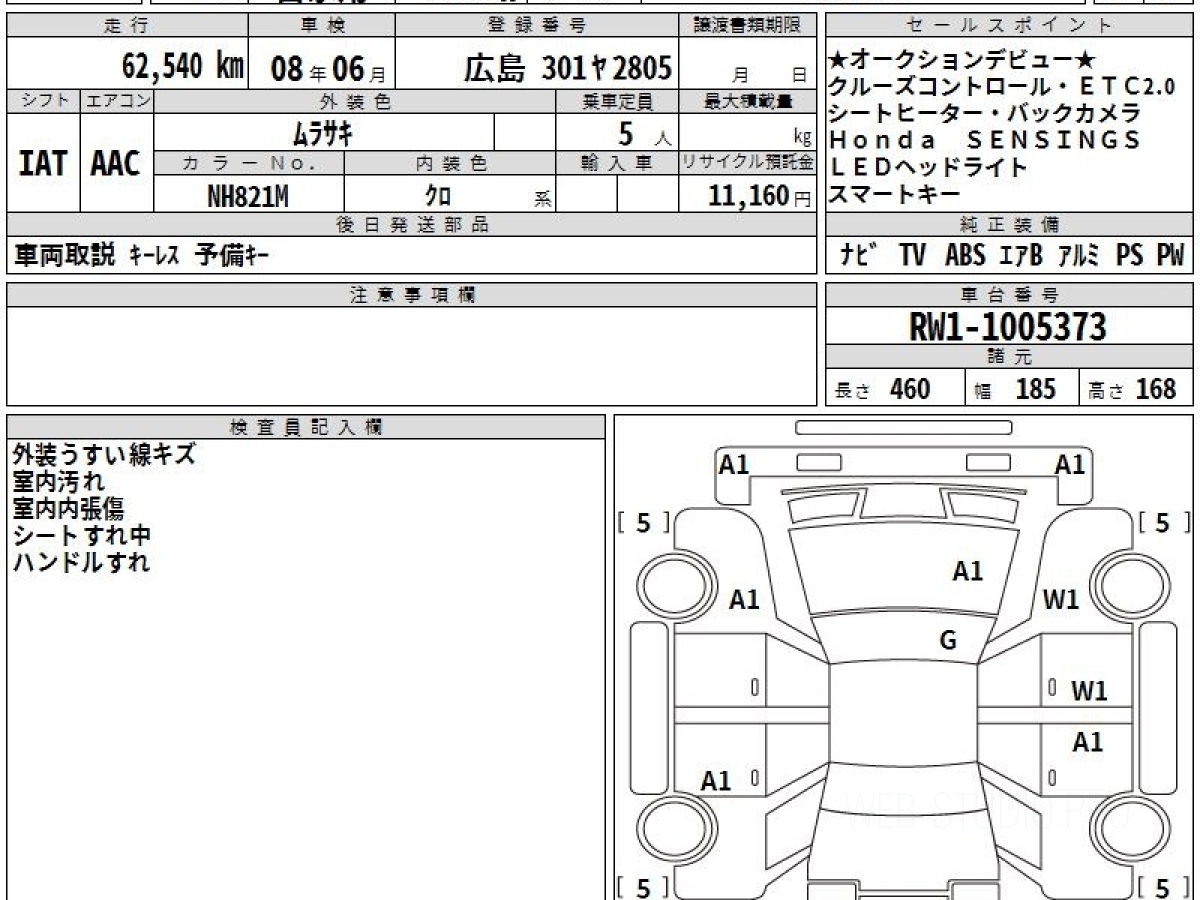
Task: Select the color code "NH821M"
Action: [248, 195]
